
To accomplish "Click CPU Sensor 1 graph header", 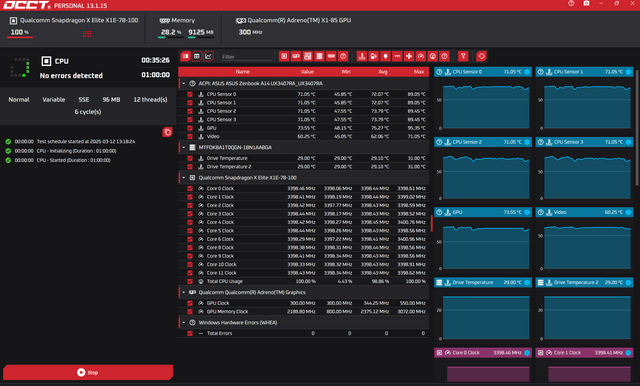I will coord(584,72).
